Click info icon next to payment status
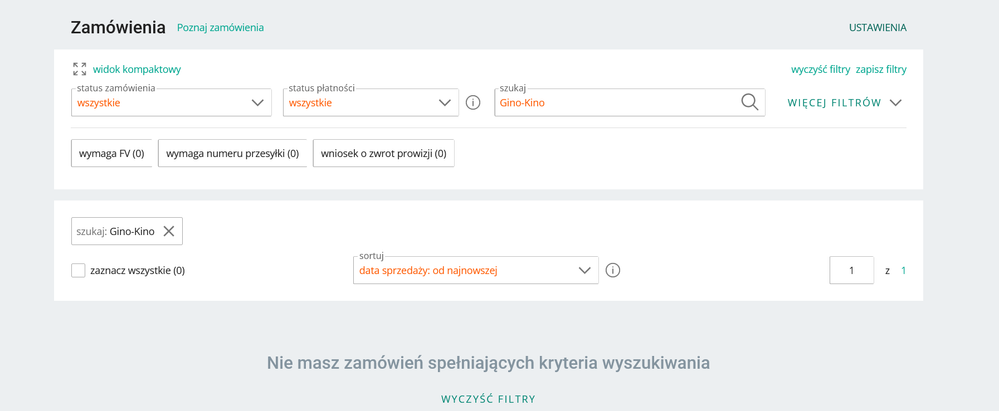This screenshot has width=999, height=411. (473, 102)
